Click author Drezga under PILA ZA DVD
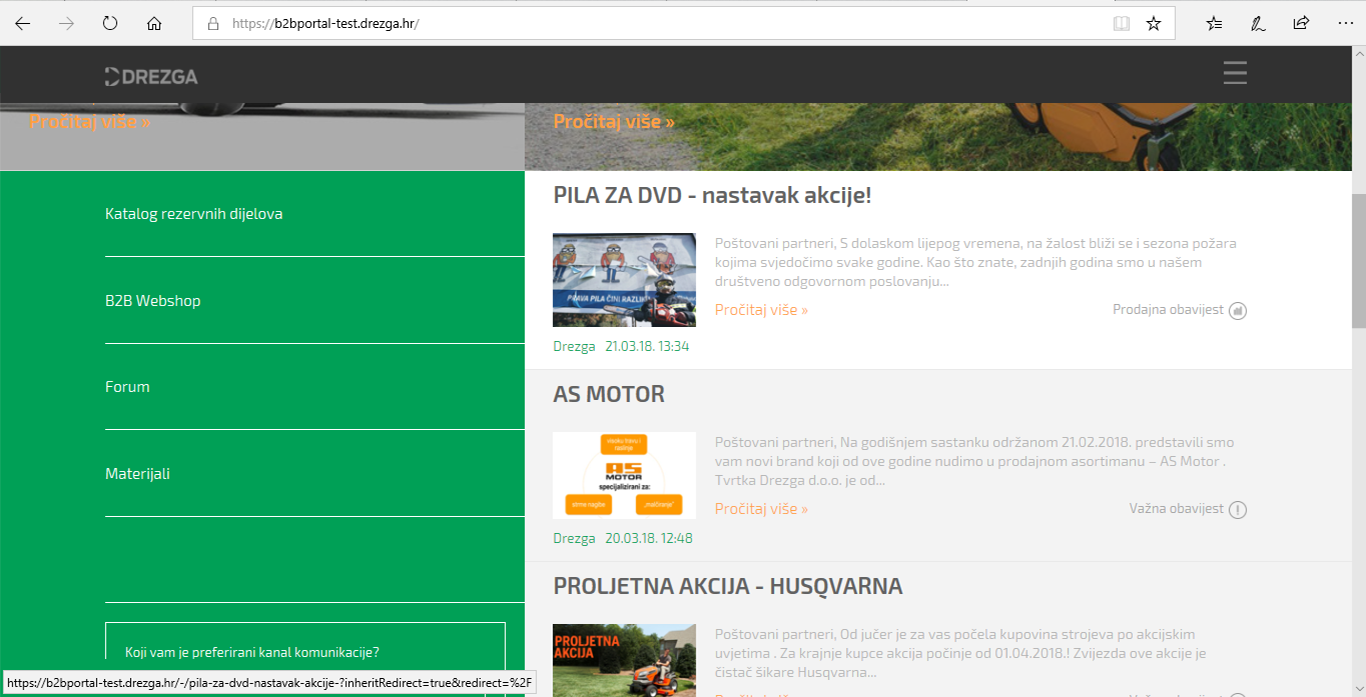 tap(574, 347)
